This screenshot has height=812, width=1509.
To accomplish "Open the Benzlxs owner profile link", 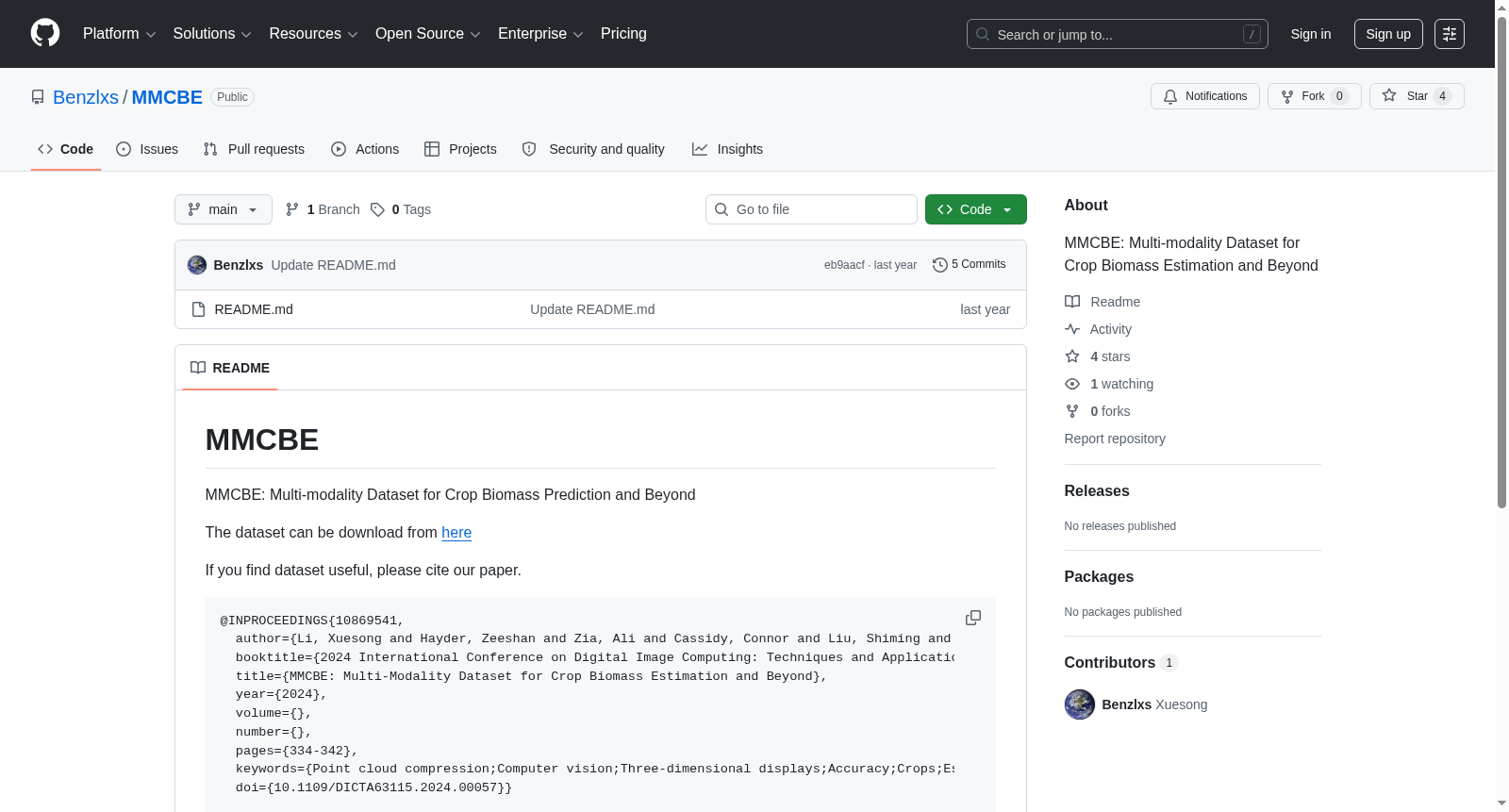I will [x=86, y=97].
